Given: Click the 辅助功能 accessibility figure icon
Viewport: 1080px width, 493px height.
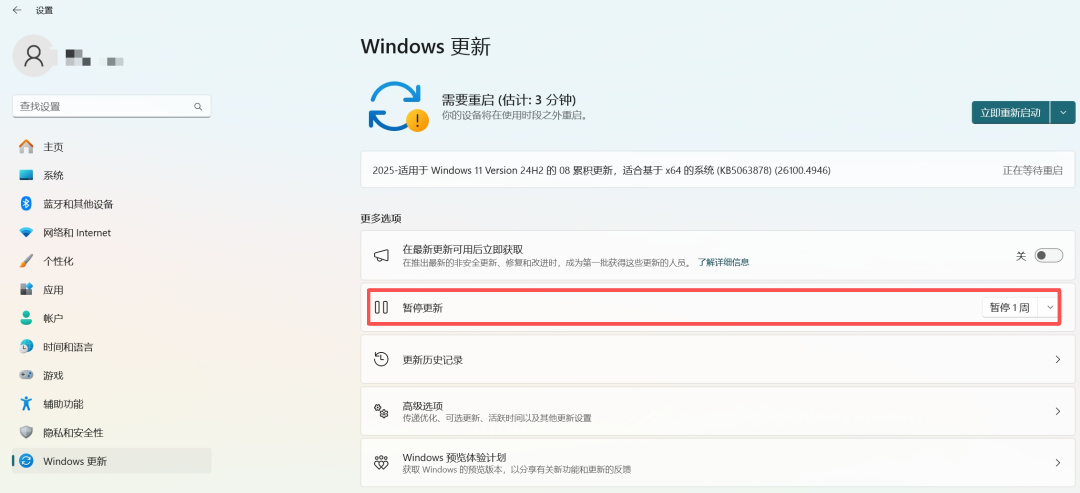Looking at the screenshot, I should (x=26, y=404).
